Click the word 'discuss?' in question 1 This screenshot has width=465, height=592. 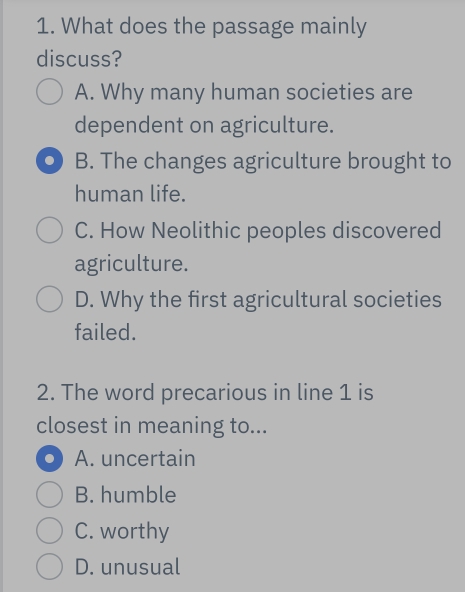79,59
